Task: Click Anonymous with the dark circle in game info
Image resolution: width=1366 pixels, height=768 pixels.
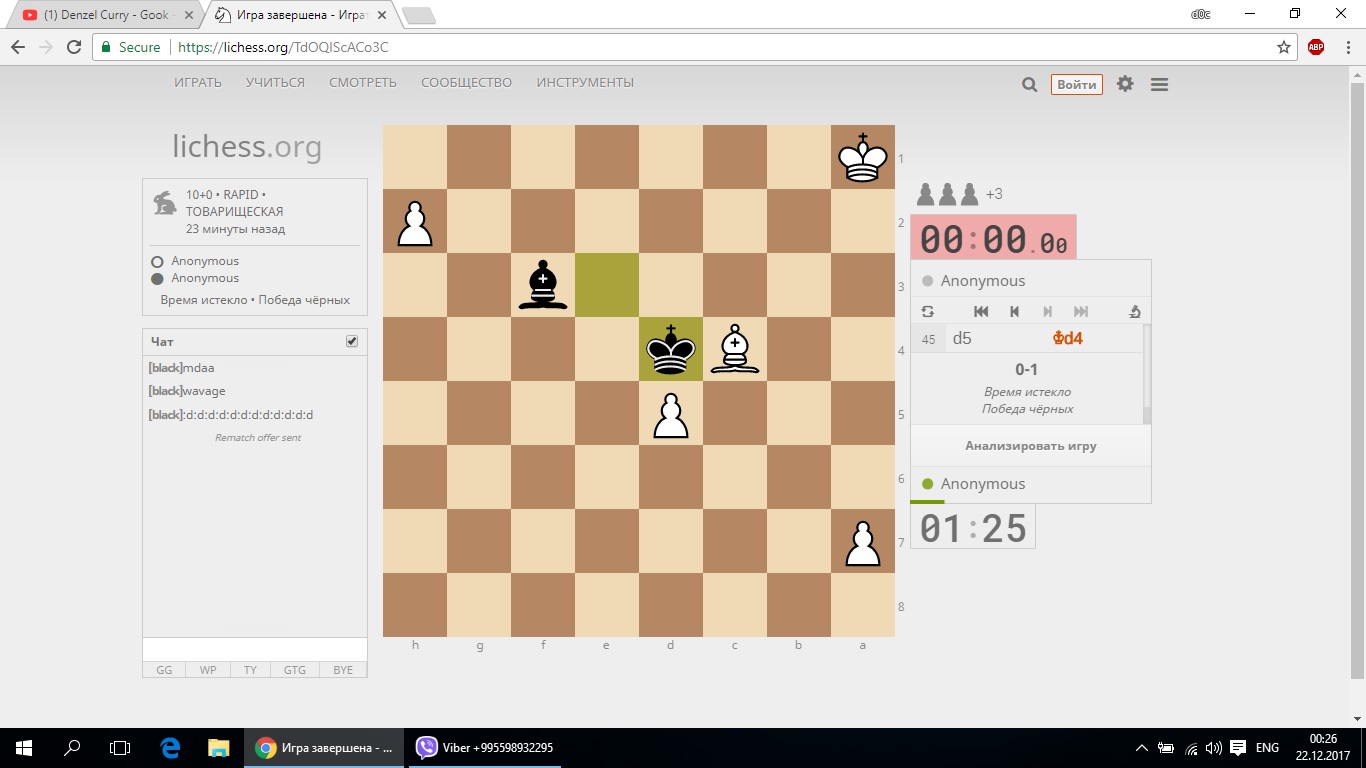Action: (205, 278)
